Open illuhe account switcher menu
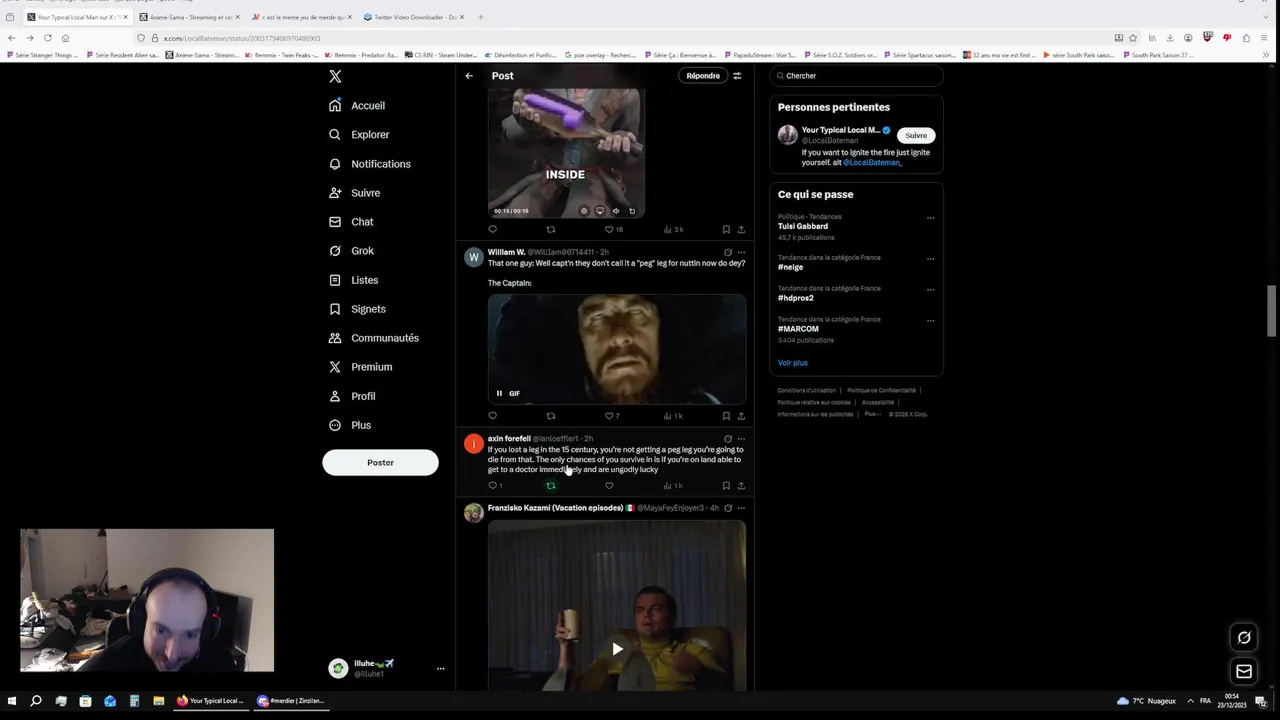This screenshot has height=720, width=1280. (x=440, y=669)
